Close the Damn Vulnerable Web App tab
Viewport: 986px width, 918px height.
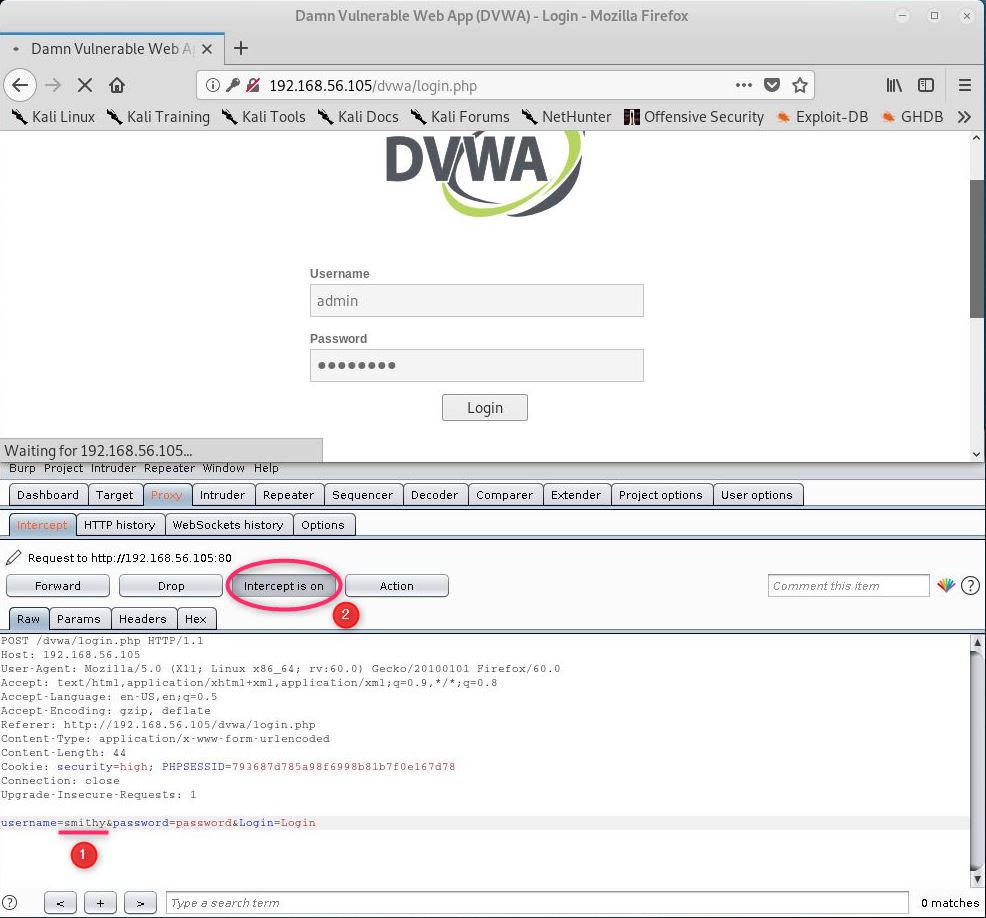207,49
